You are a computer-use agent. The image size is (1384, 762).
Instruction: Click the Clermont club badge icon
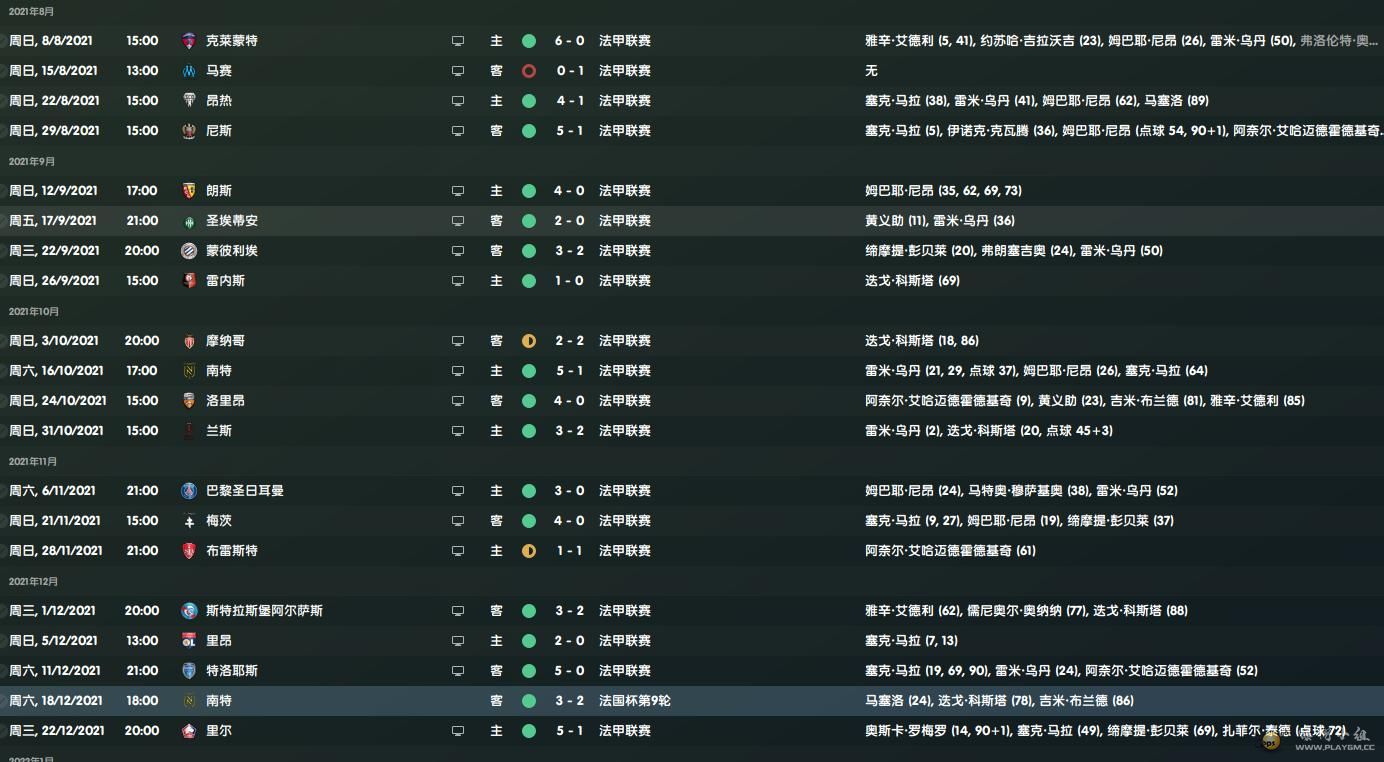[189, 41]
